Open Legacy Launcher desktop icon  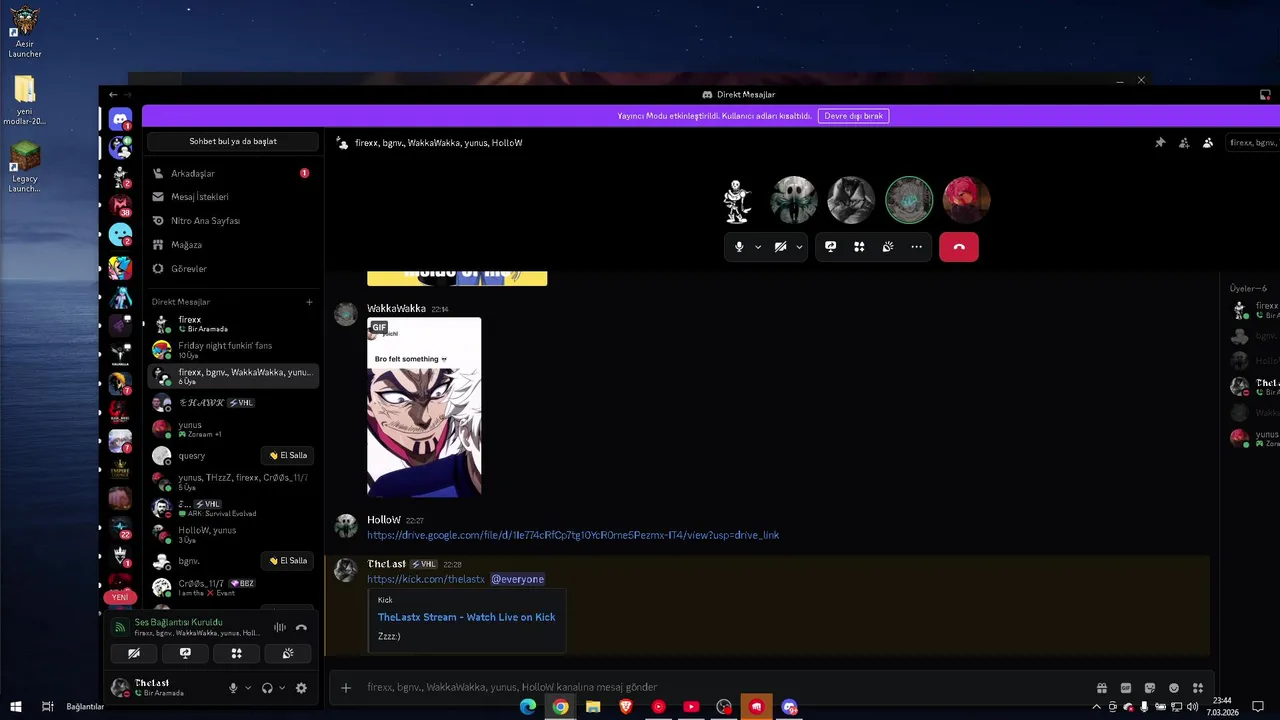tap(25, 168)
